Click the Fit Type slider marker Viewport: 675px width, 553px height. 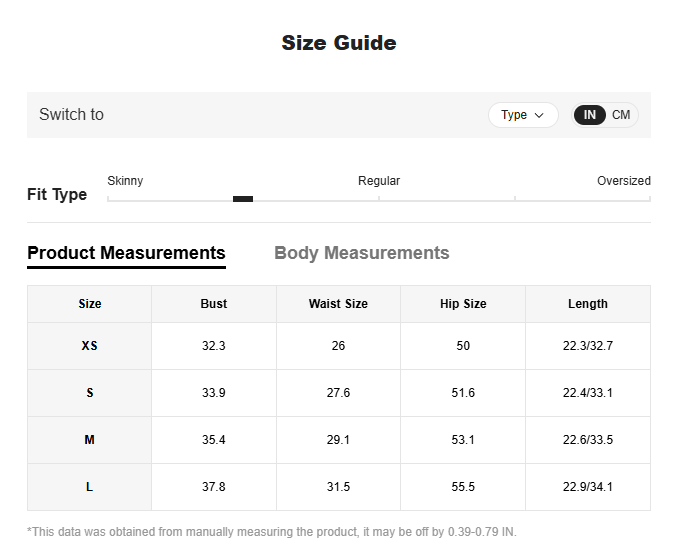point(243,199)
